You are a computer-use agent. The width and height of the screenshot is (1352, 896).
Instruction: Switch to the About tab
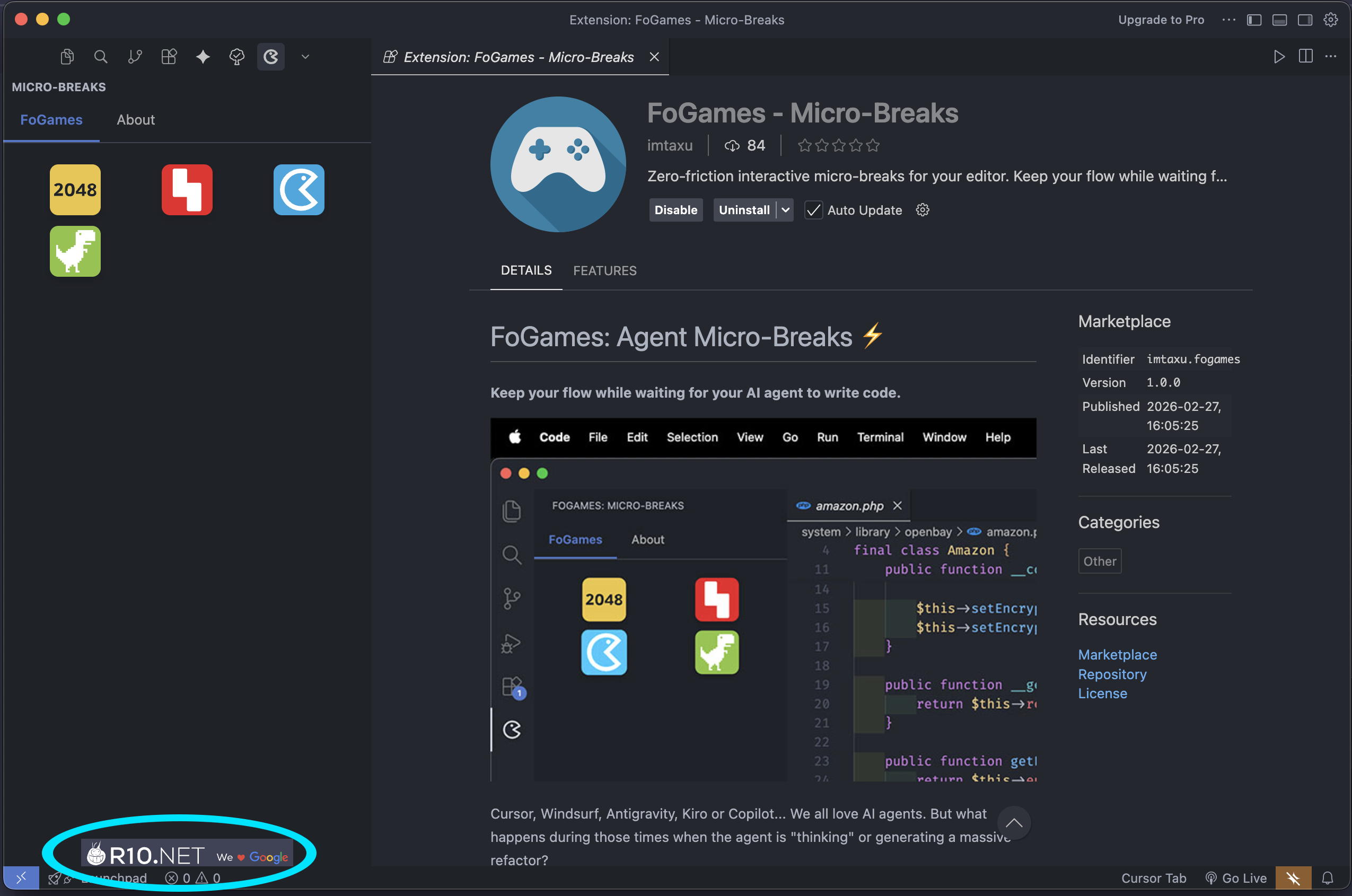(135, 119)
